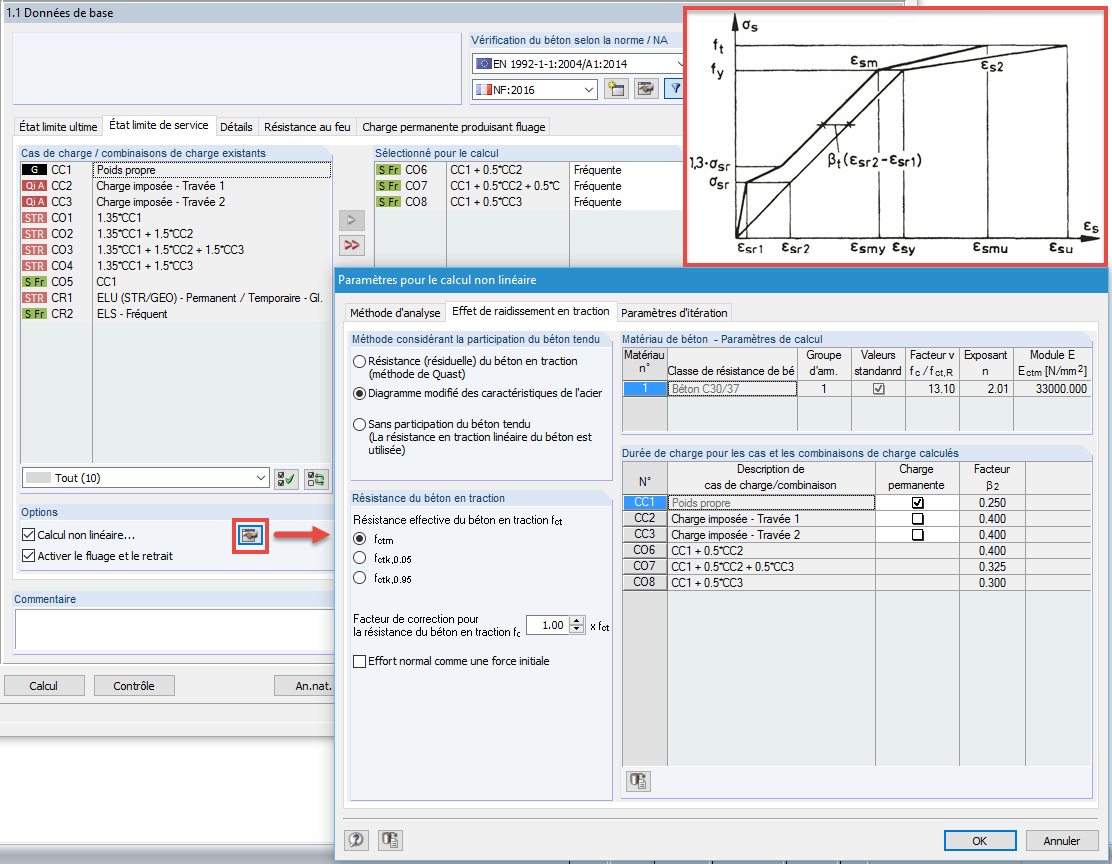Click select-all green check icon beside Tout filter
The height and width of the screenshot is (864, 1112).
287,479
